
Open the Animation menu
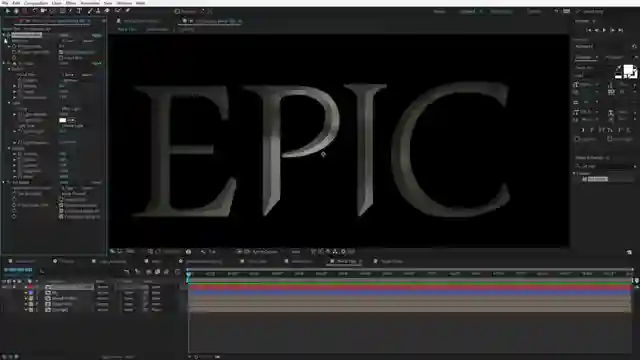coord(90,3)
